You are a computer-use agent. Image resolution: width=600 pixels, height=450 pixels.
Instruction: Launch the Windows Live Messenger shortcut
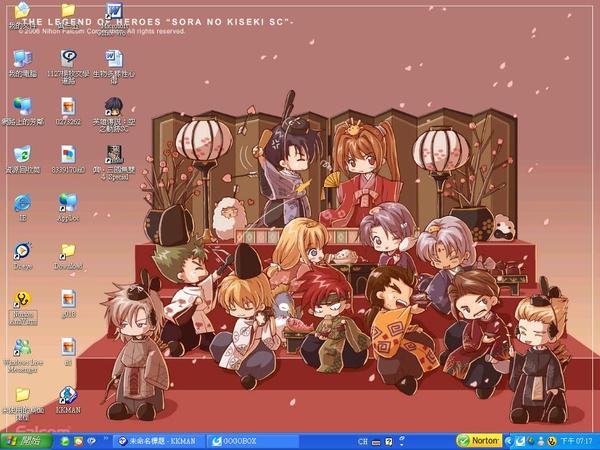click(23, 347)
